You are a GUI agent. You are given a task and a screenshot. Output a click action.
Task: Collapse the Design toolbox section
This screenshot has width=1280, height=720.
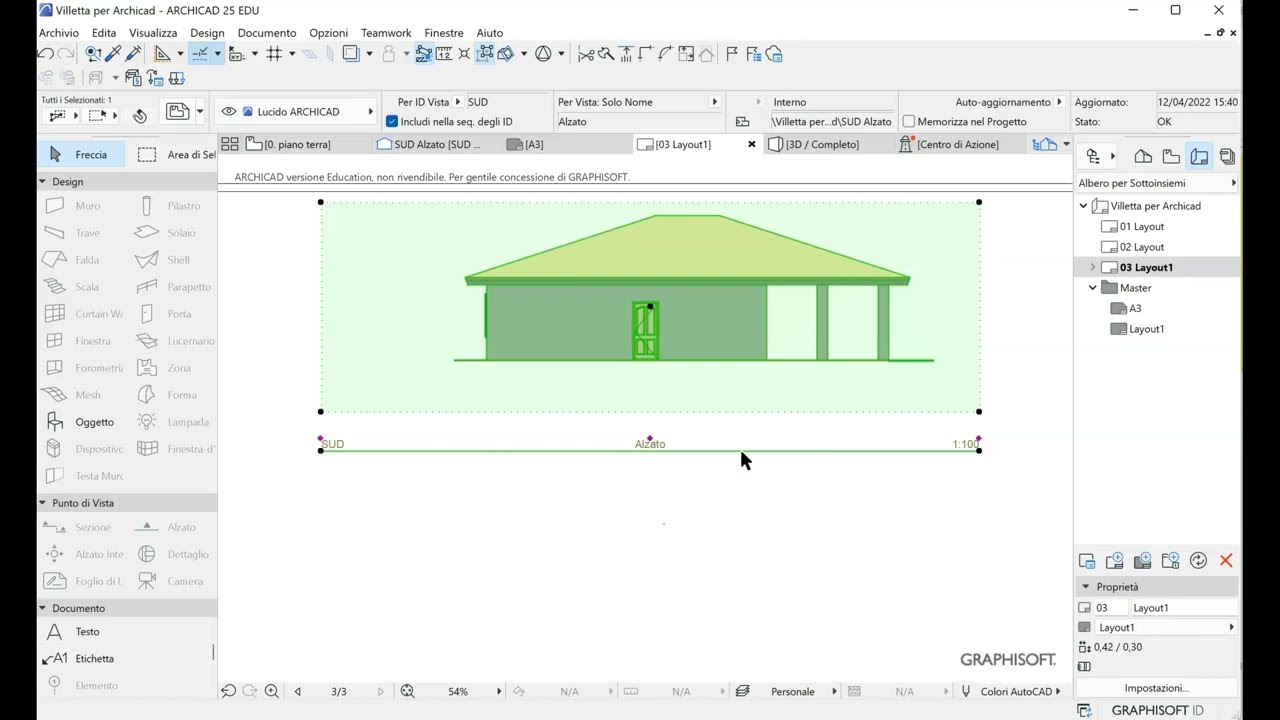click(x=42, y=182)
